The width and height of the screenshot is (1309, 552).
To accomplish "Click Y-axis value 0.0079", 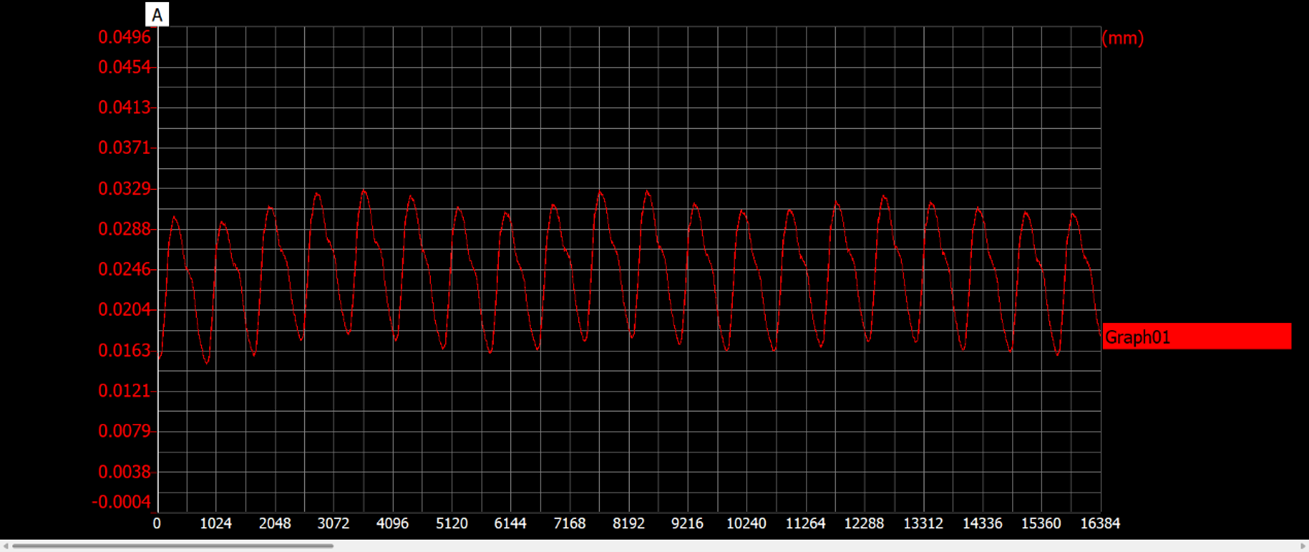I will pyautogui.click(x=124, y=431).
